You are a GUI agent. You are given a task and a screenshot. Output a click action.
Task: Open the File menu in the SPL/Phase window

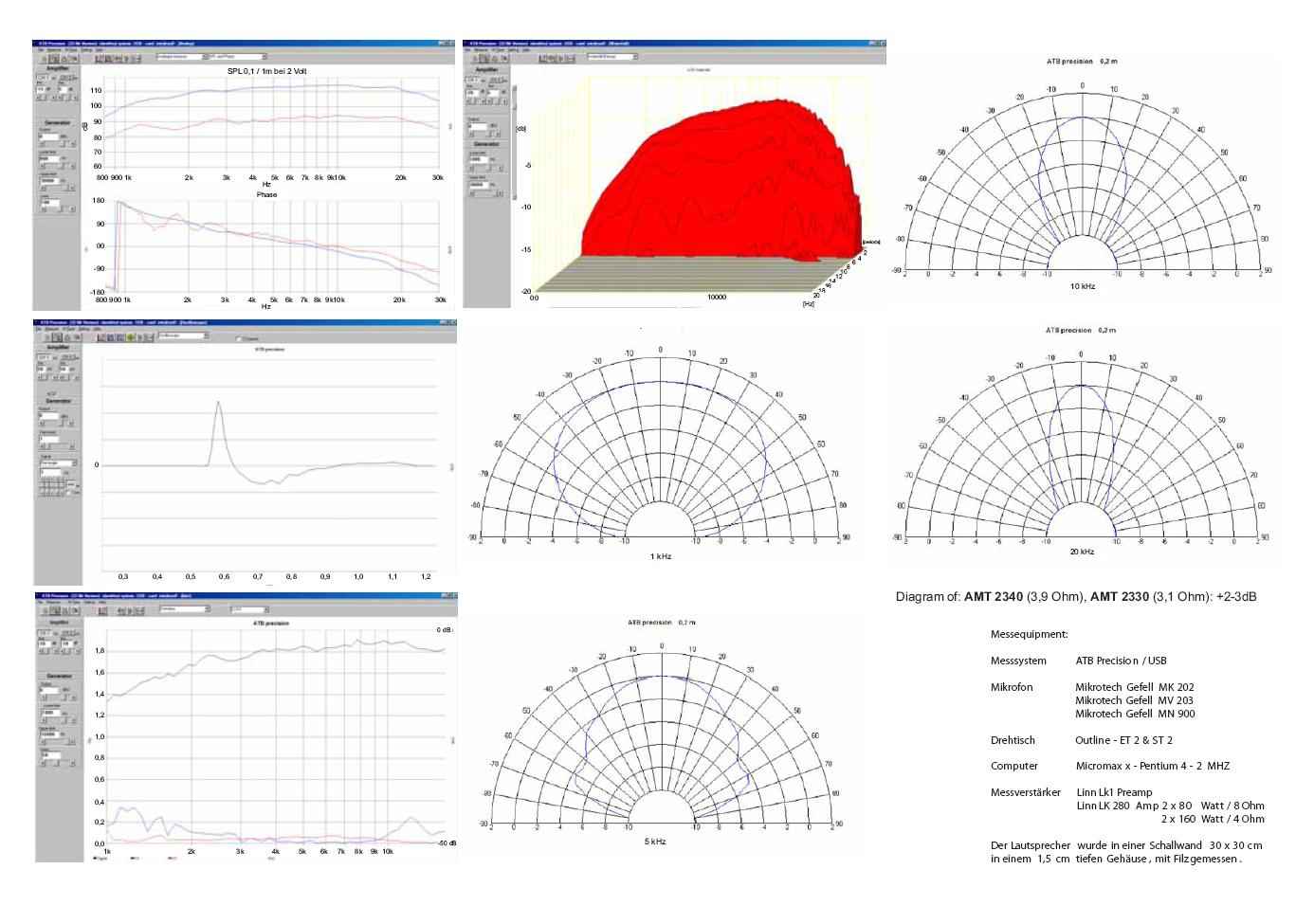(x=41, y=50)
